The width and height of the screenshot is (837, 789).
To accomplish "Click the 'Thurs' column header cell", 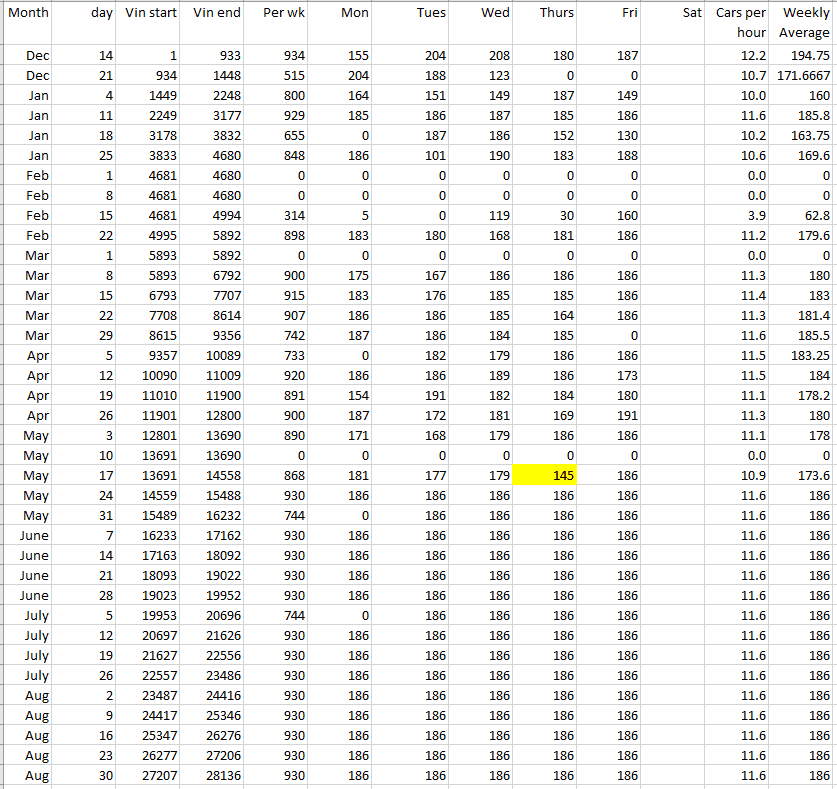I will pyautogui.click(x=544, y=13).
